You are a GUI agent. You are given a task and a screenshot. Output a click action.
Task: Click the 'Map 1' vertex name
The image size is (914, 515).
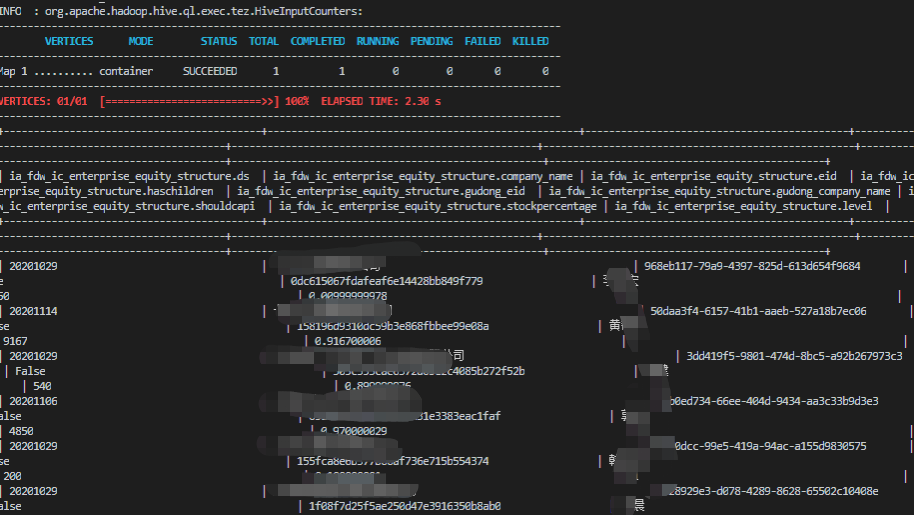click(x=13, y=71)
